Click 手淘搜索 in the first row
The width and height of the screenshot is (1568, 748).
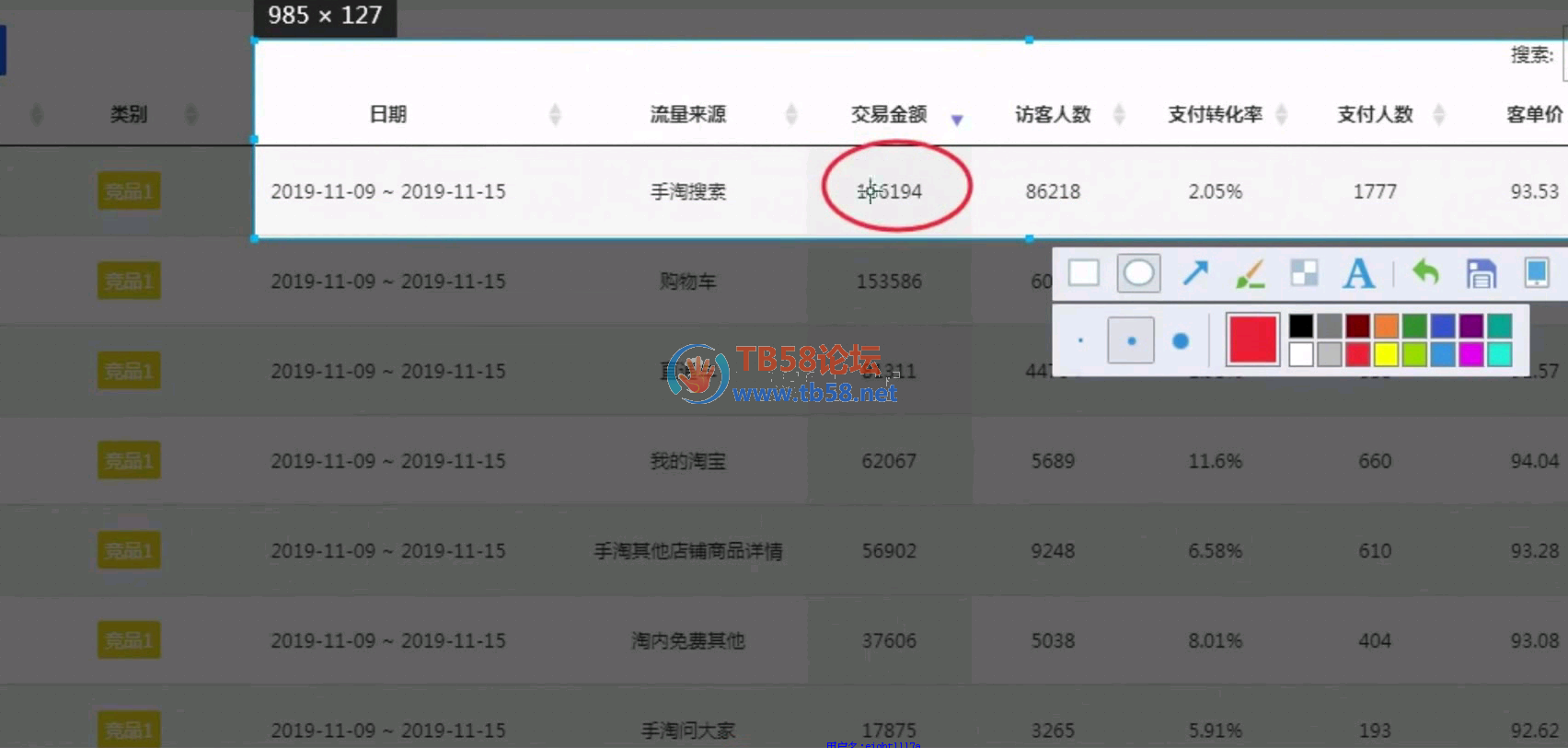coord(687,191)
